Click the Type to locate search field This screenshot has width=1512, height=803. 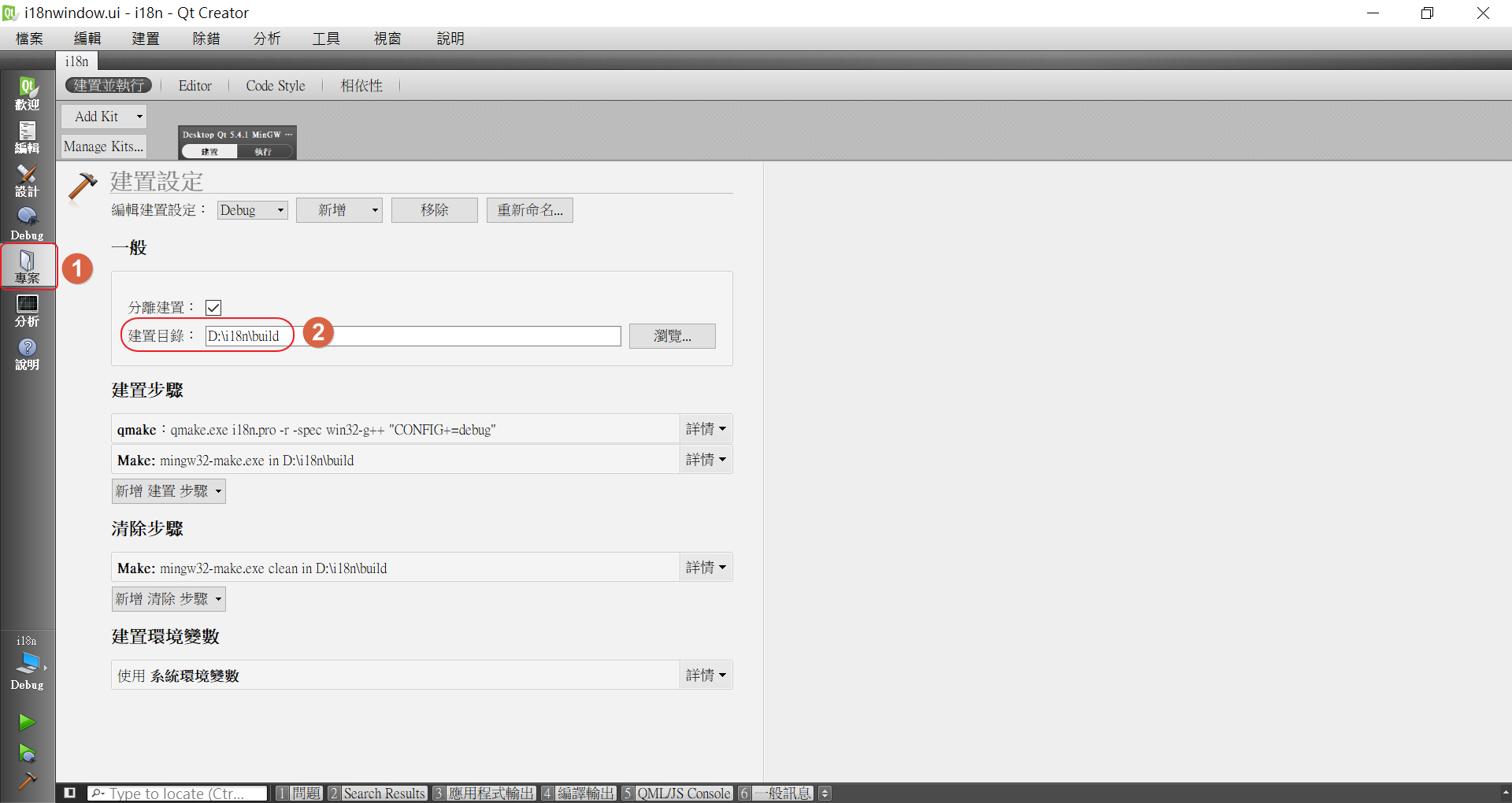pyautogui.click(x=177, y=794)
